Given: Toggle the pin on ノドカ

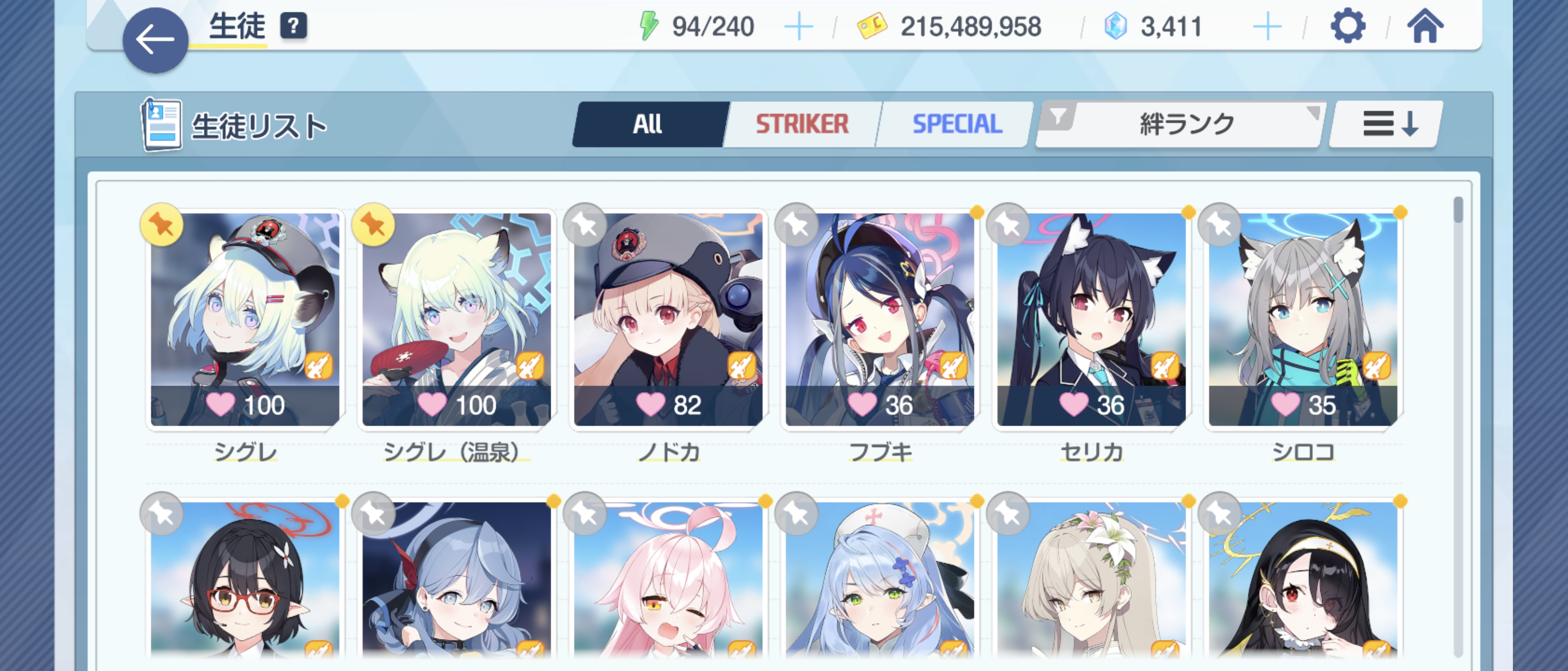Looking at the screenshot, I should click(x=585, y=224).
